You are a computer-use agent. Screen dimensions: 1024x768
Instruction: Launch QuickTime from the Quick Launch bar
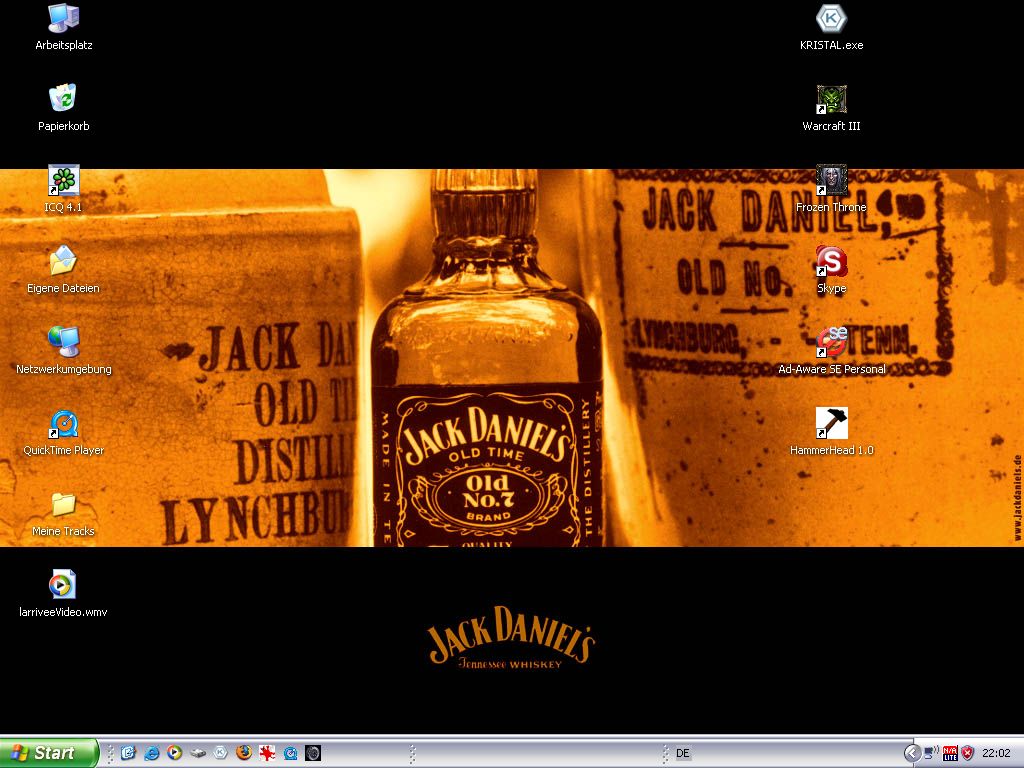tap(290, 753)
